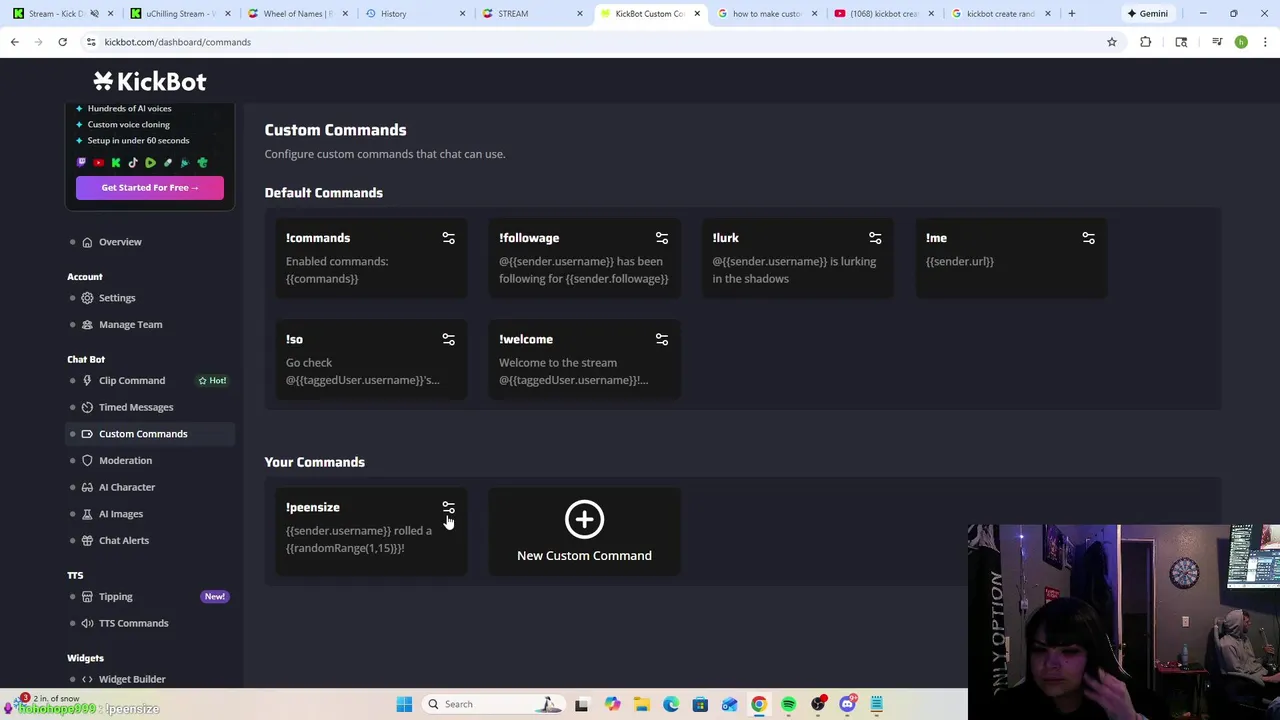Open File Explorer from the taskbar
The height and width of the screenshot is (720, 1280).
point(641,704)
